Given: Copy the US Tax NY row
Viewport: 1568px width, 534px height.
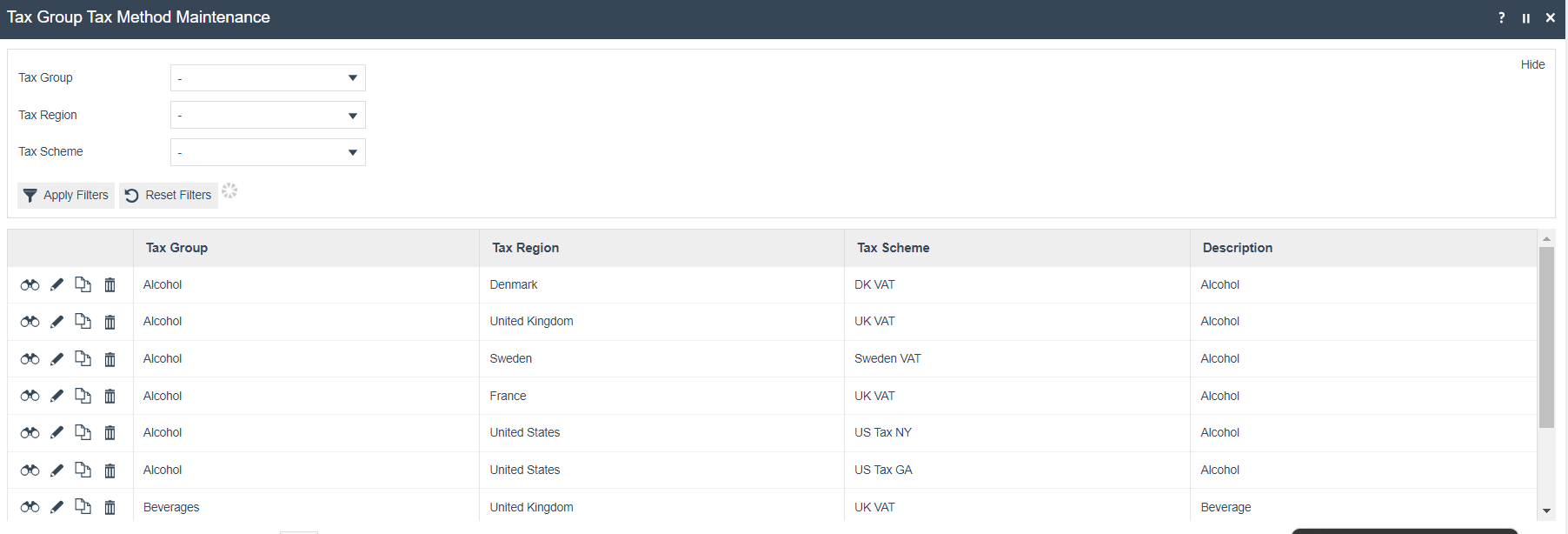Looking at the screenshot, I should click(83, 432).
